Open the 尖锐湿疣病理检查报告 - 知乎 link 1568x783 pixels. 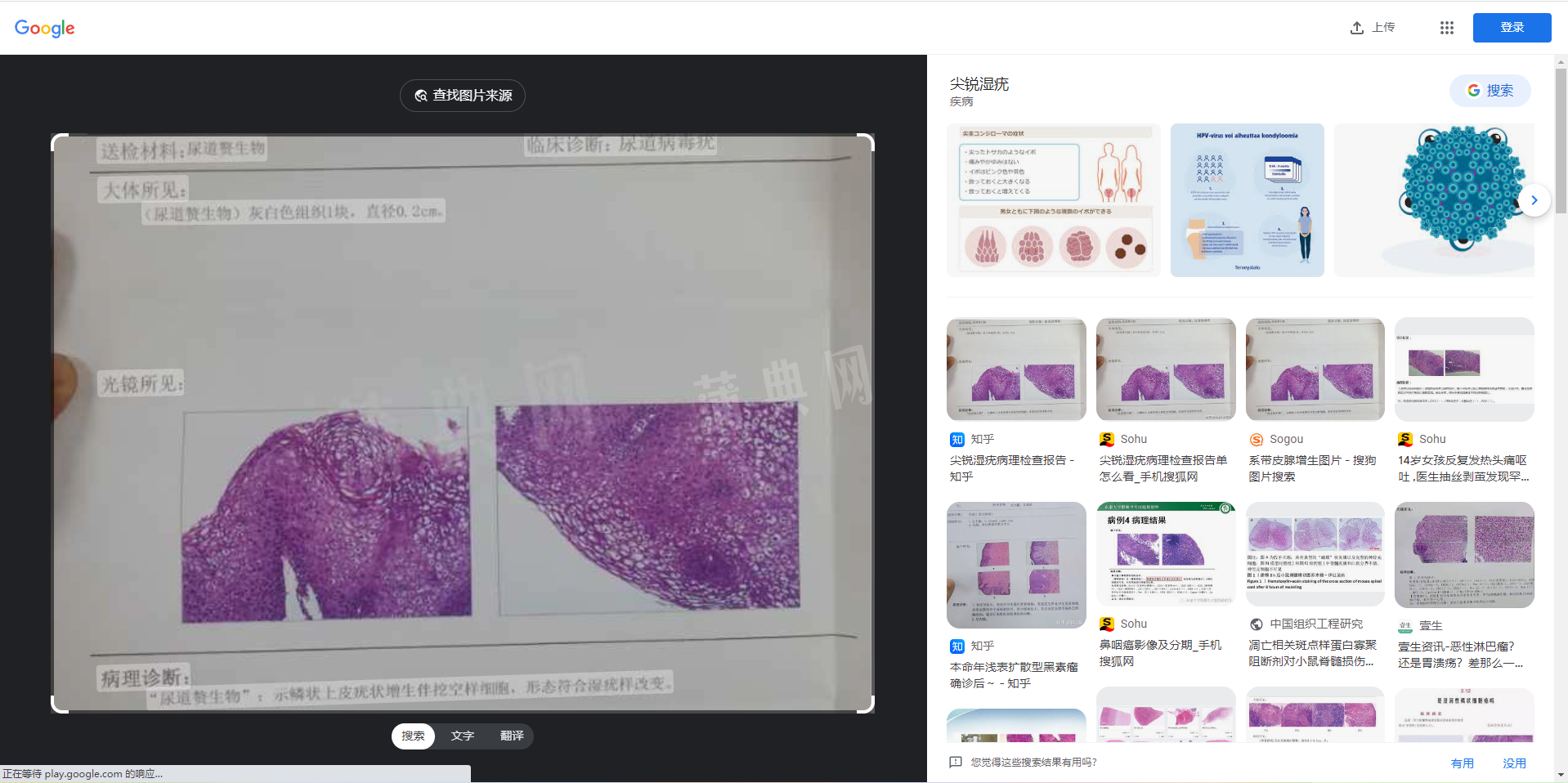coord(1012,468)
